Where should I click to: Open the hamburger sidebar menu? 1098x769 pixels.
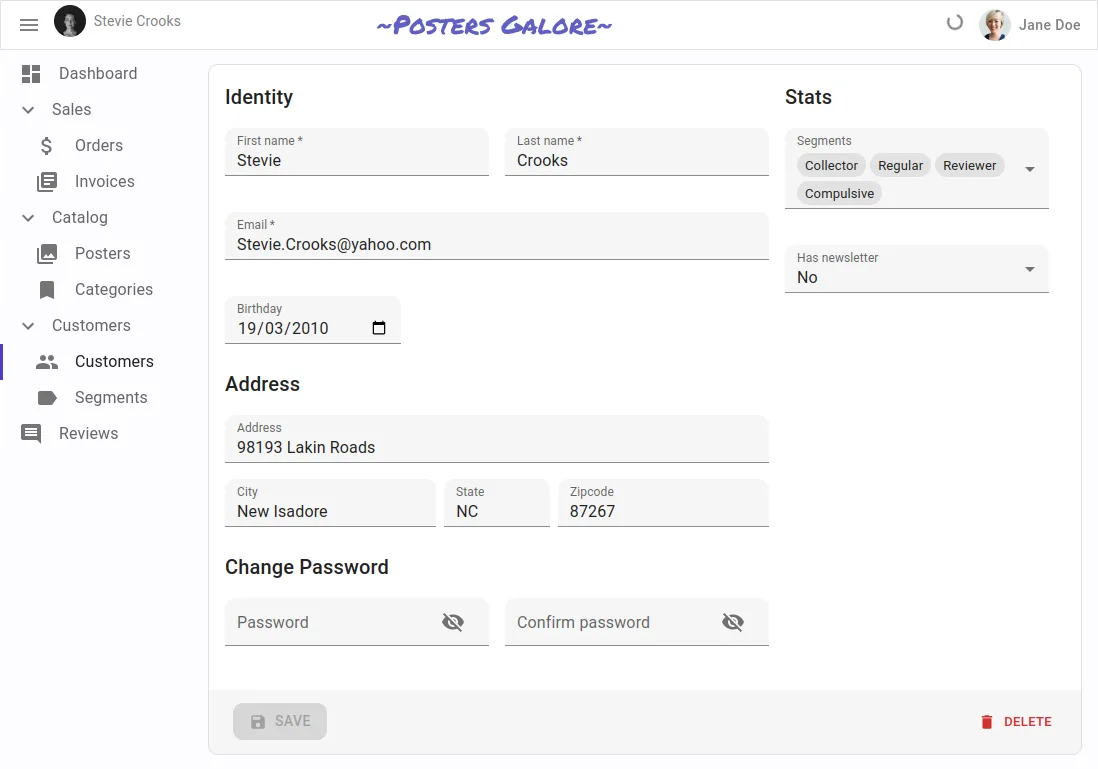pos(29,24)
